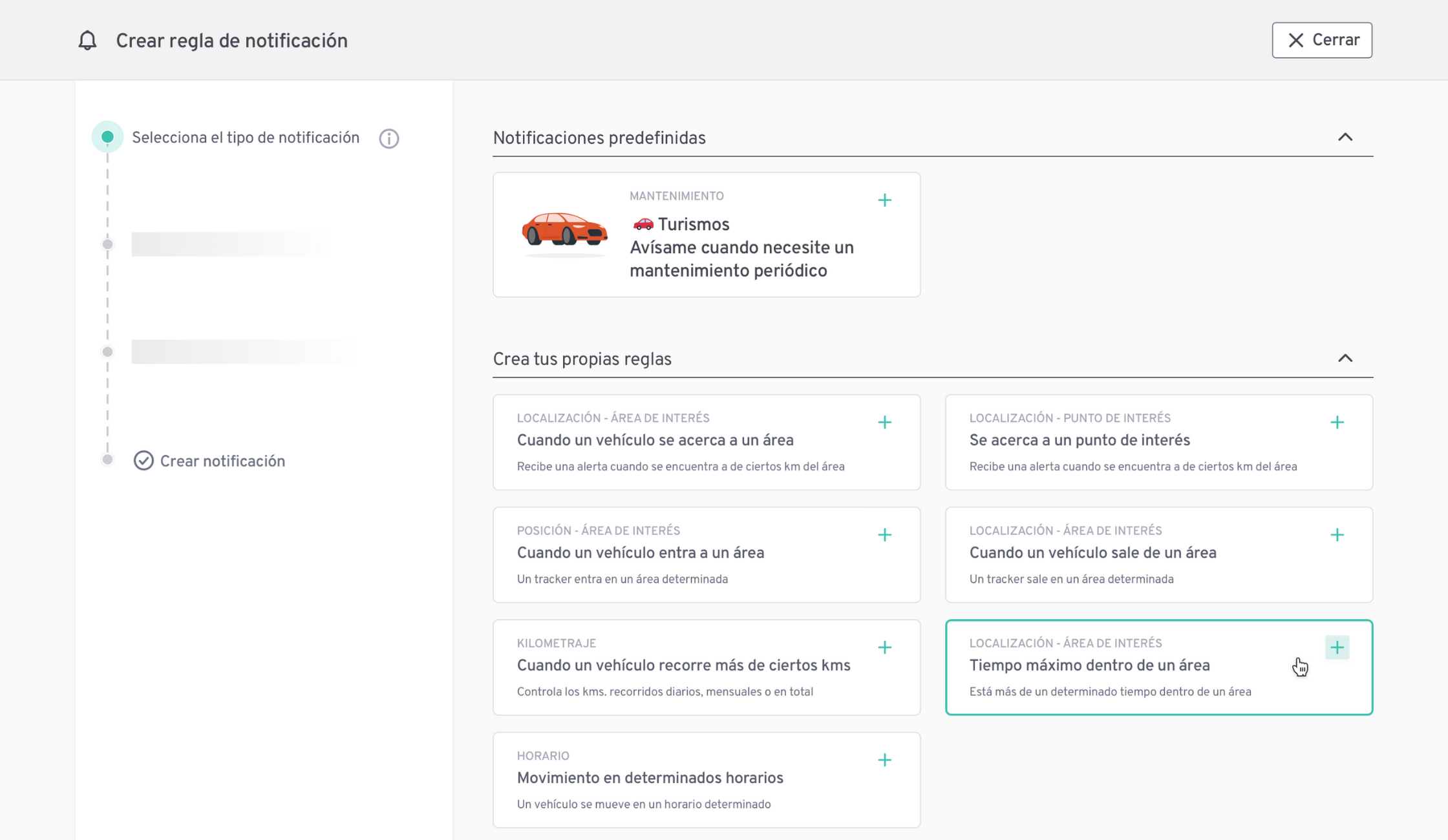Collapse the Crea tus propias reglas section

click(x=1345, y=358)
